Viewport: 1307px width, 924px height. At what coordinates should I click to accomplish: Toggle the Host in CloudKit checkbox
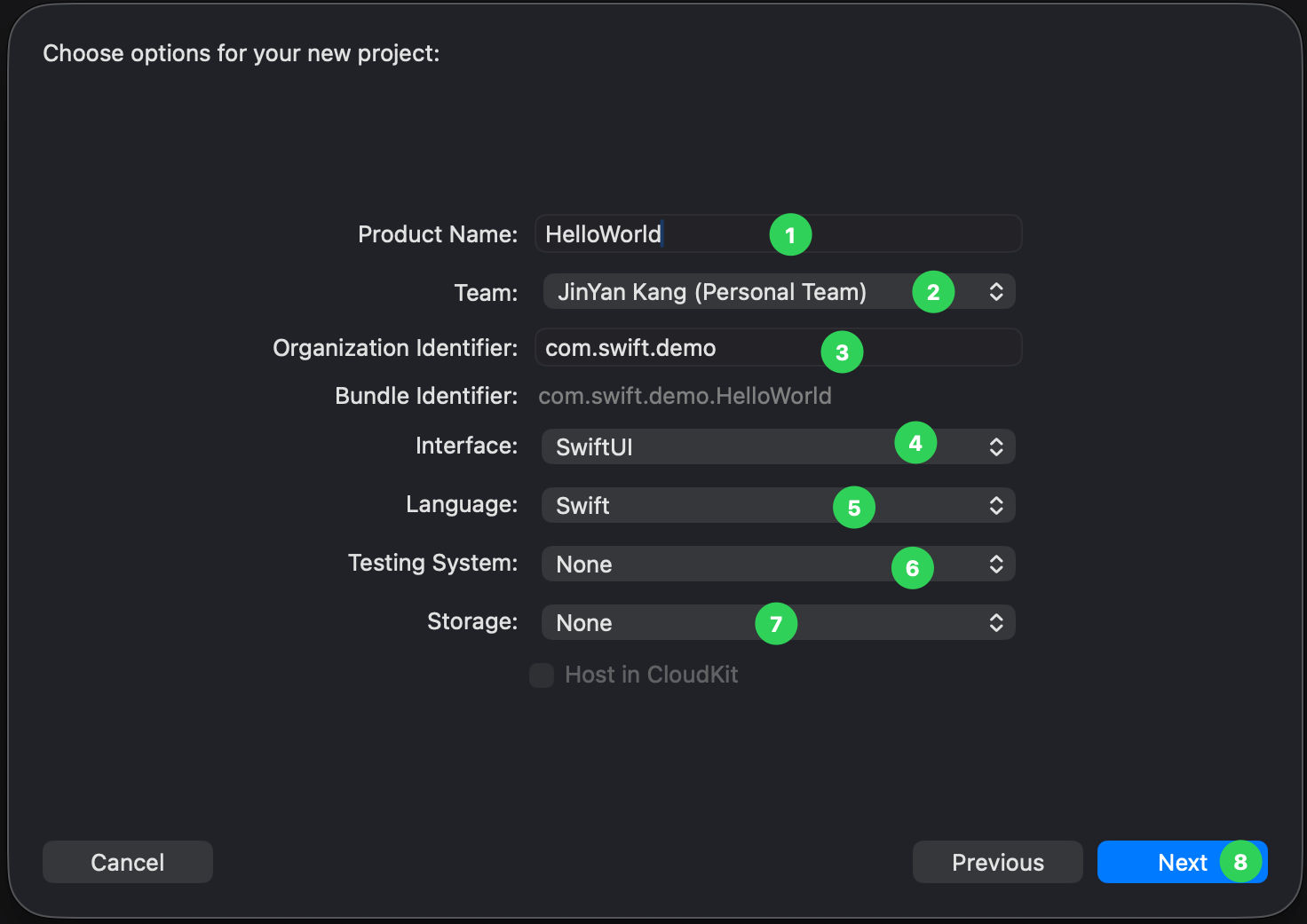pos(542,675)
